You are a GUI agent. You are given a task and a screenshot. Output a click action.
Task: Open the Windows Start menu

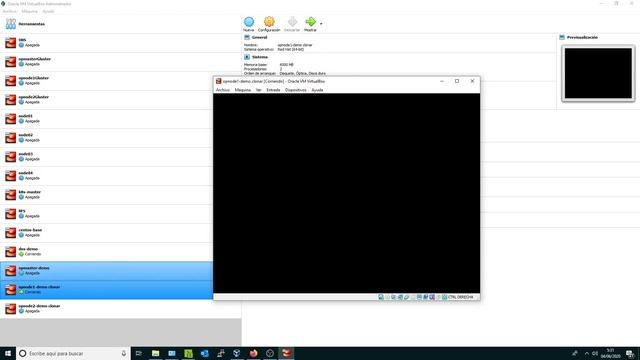8,353
